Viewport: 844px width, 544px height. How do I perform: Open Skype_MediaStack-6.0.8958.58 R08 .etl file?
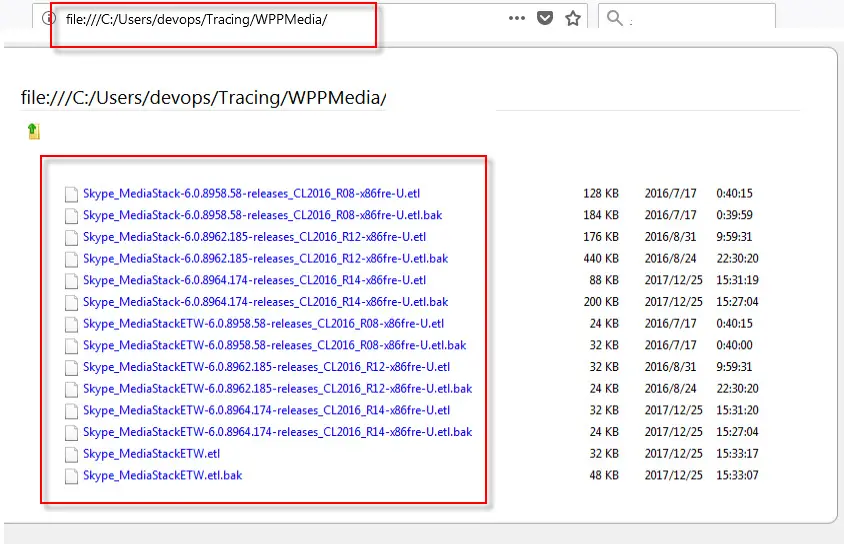(254, 193)
